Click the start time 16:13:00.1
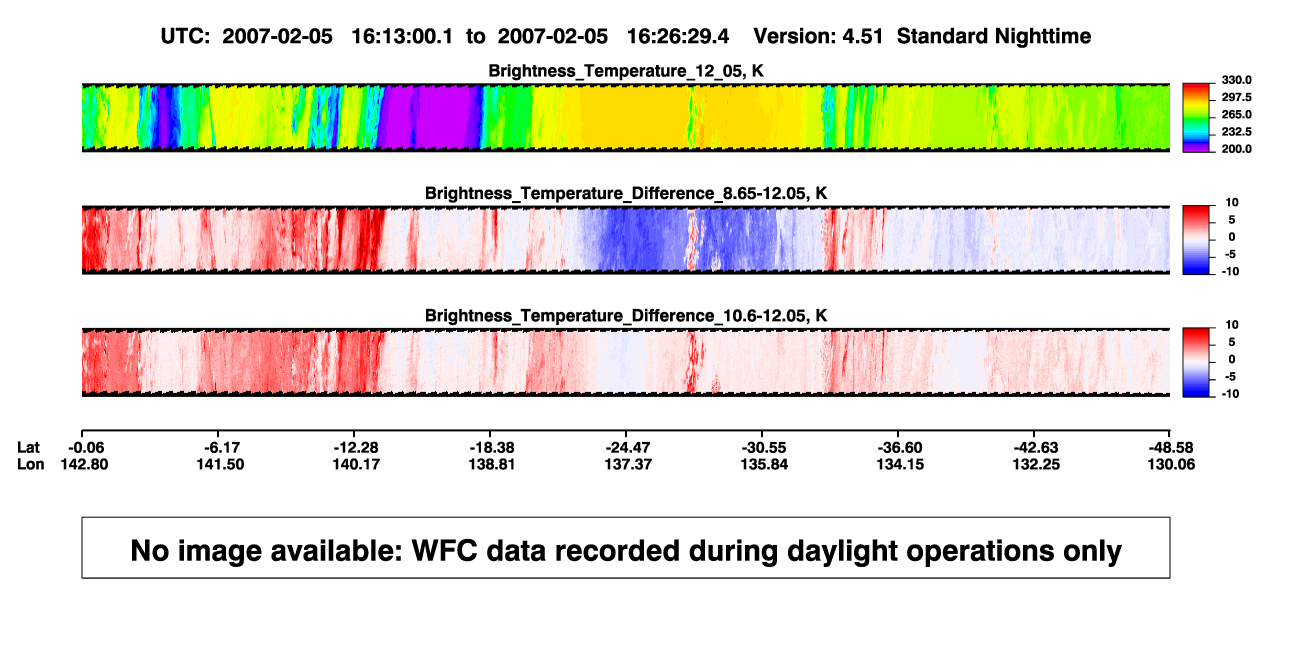 click(403, 36)
